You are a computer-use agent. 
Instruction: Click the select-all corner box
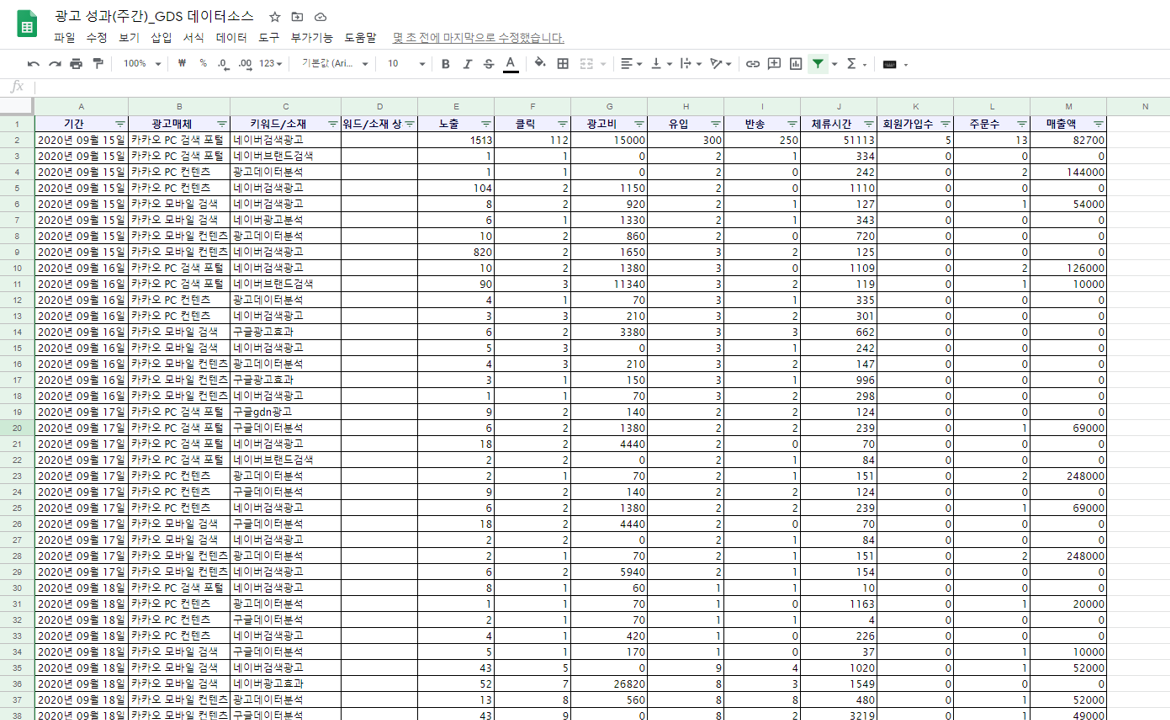[x=16, y=107]
